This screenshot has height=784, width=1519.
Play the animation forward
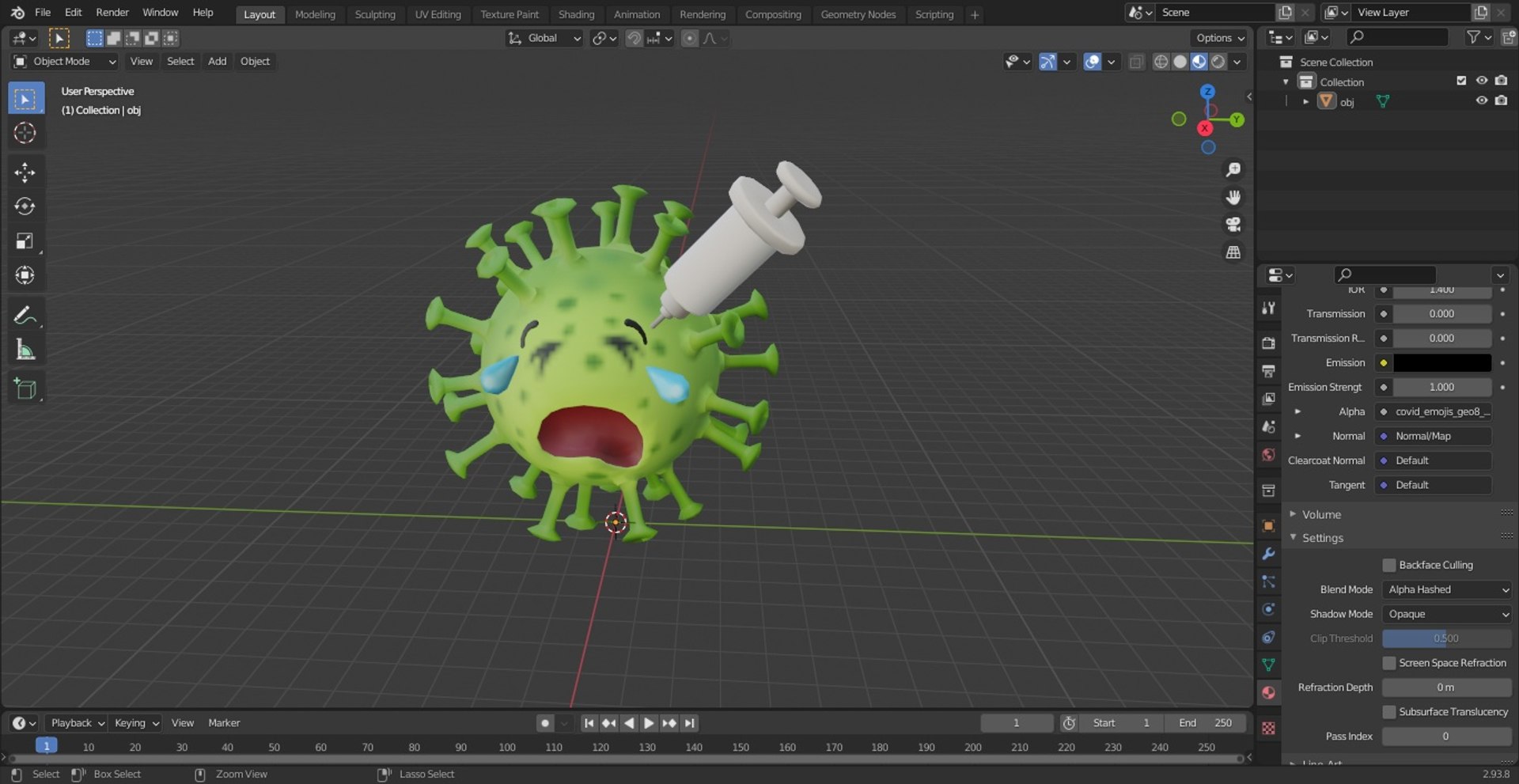649,723
